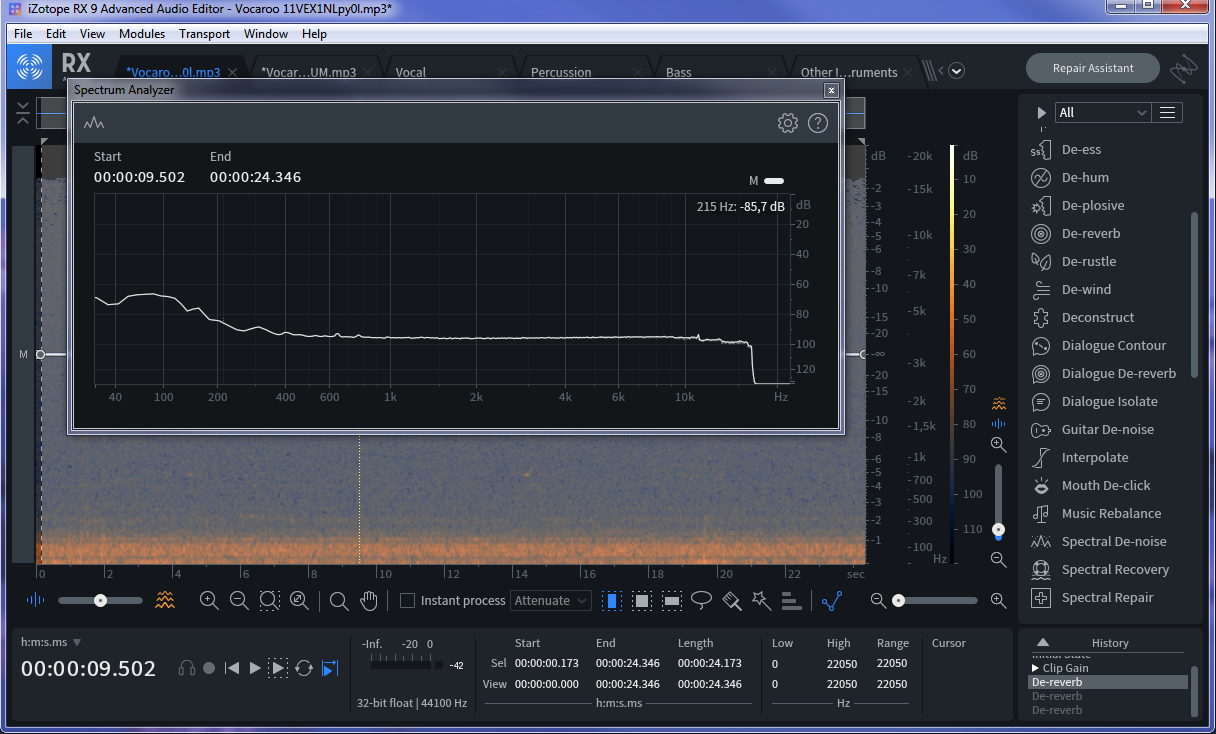Zoom to the current selection
The image size is (1216, 734).
click(269, 601)
